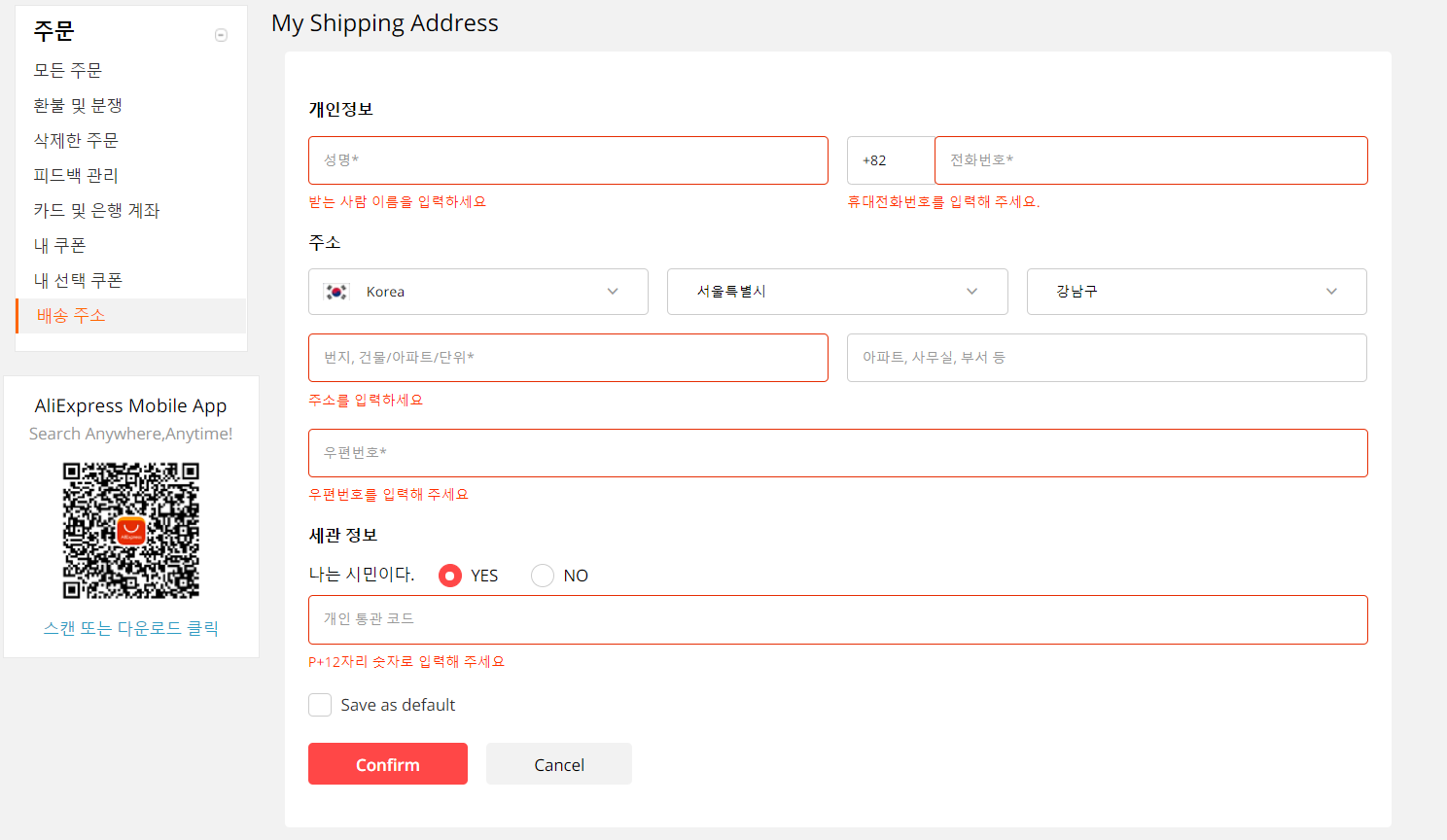Click the 스캔 또는 다운로드 클릭 link
Screen dimensions: 1447x840
(x=131, y=627)
